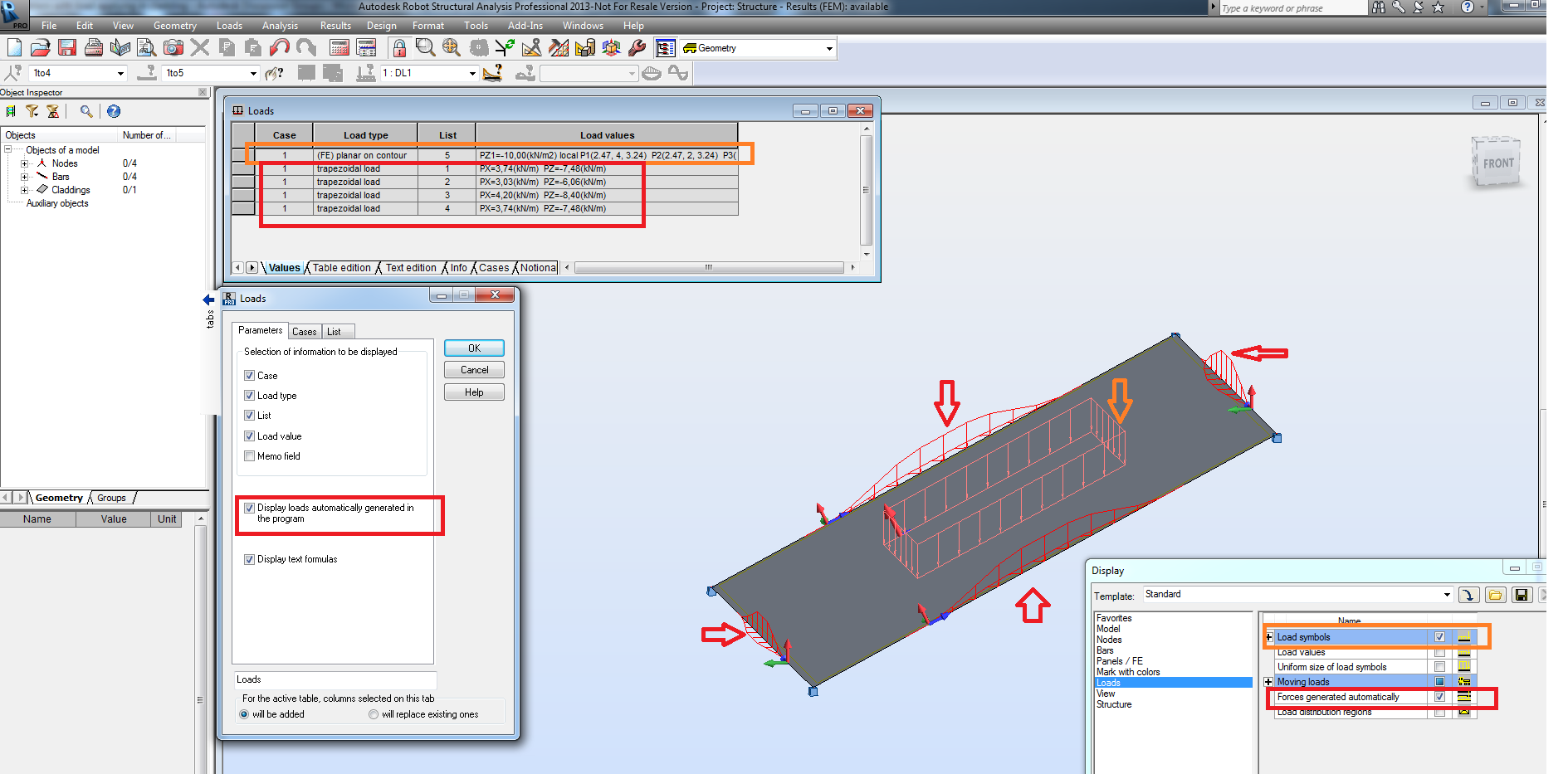Open the Calculations (calculator) icon on toolbar

tap(338, 47)
